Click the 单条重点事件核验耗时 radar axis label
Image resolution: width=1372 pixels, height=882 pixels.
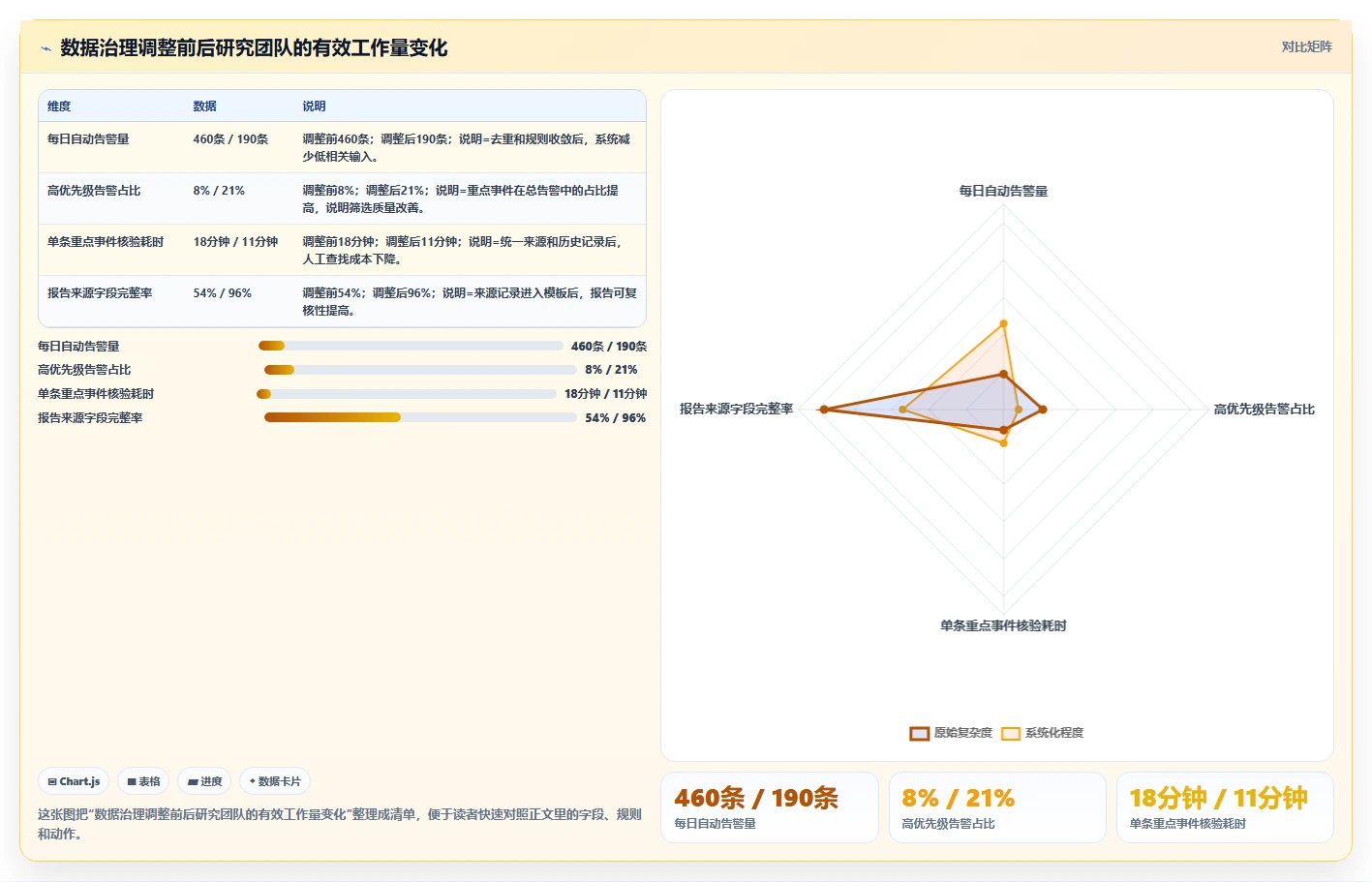1003,625
